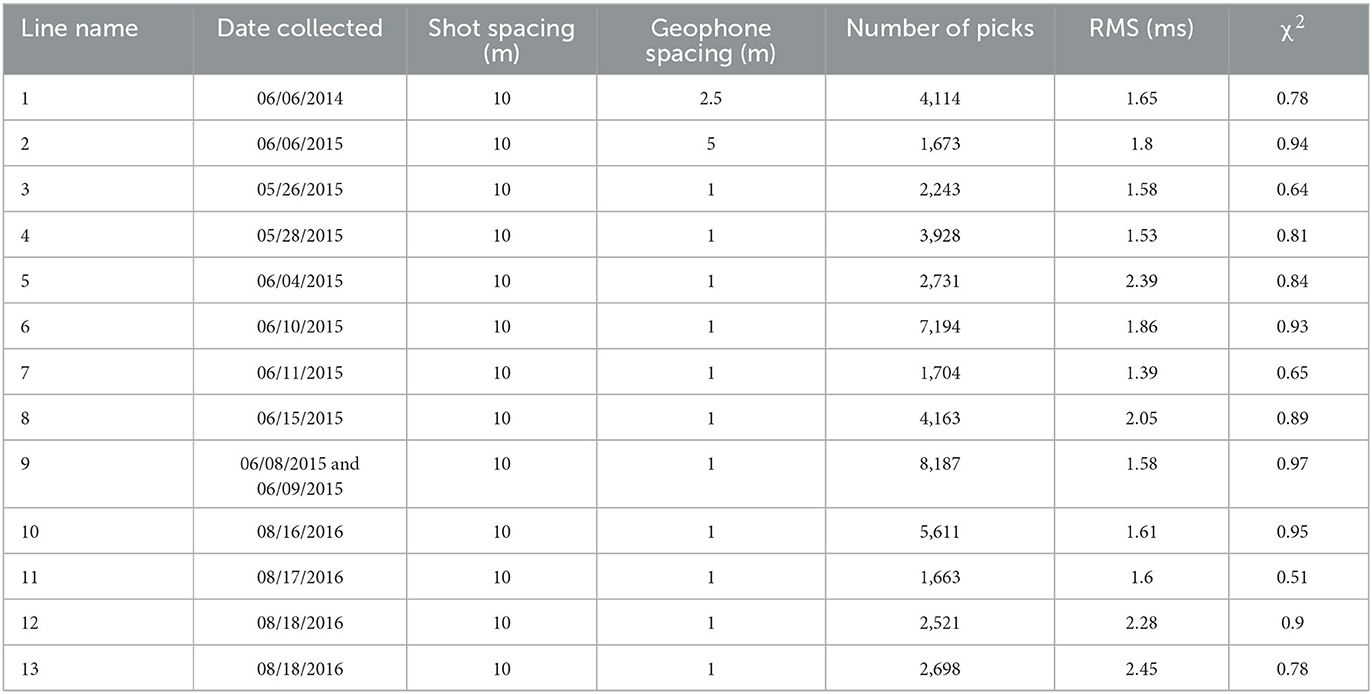Viewport: 1372px width, 694px height.
Task: Select the RMS value 2.39
Action: [x=1141, y=281]
